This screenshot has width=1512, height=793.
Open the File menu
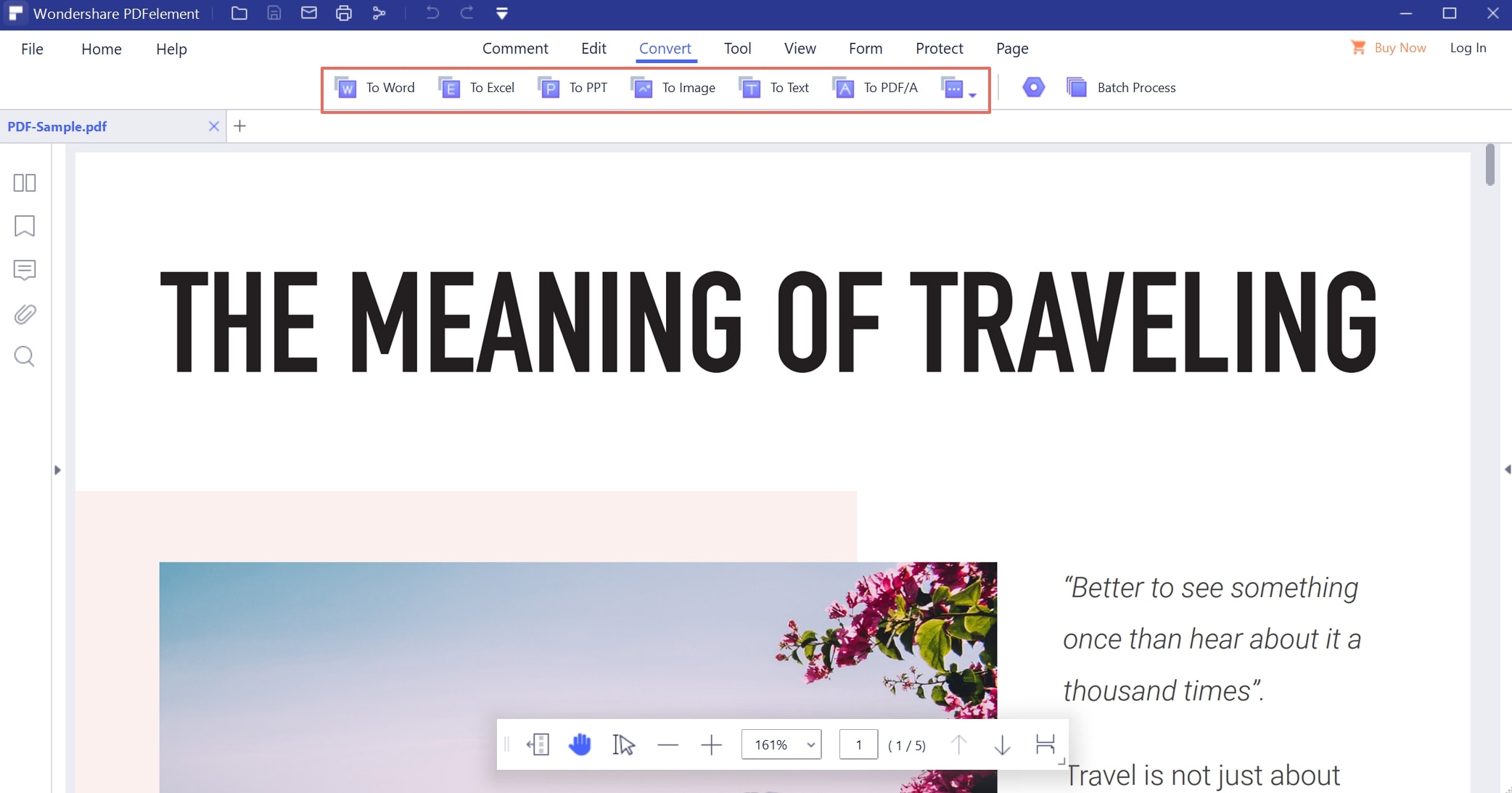(32, 49)
